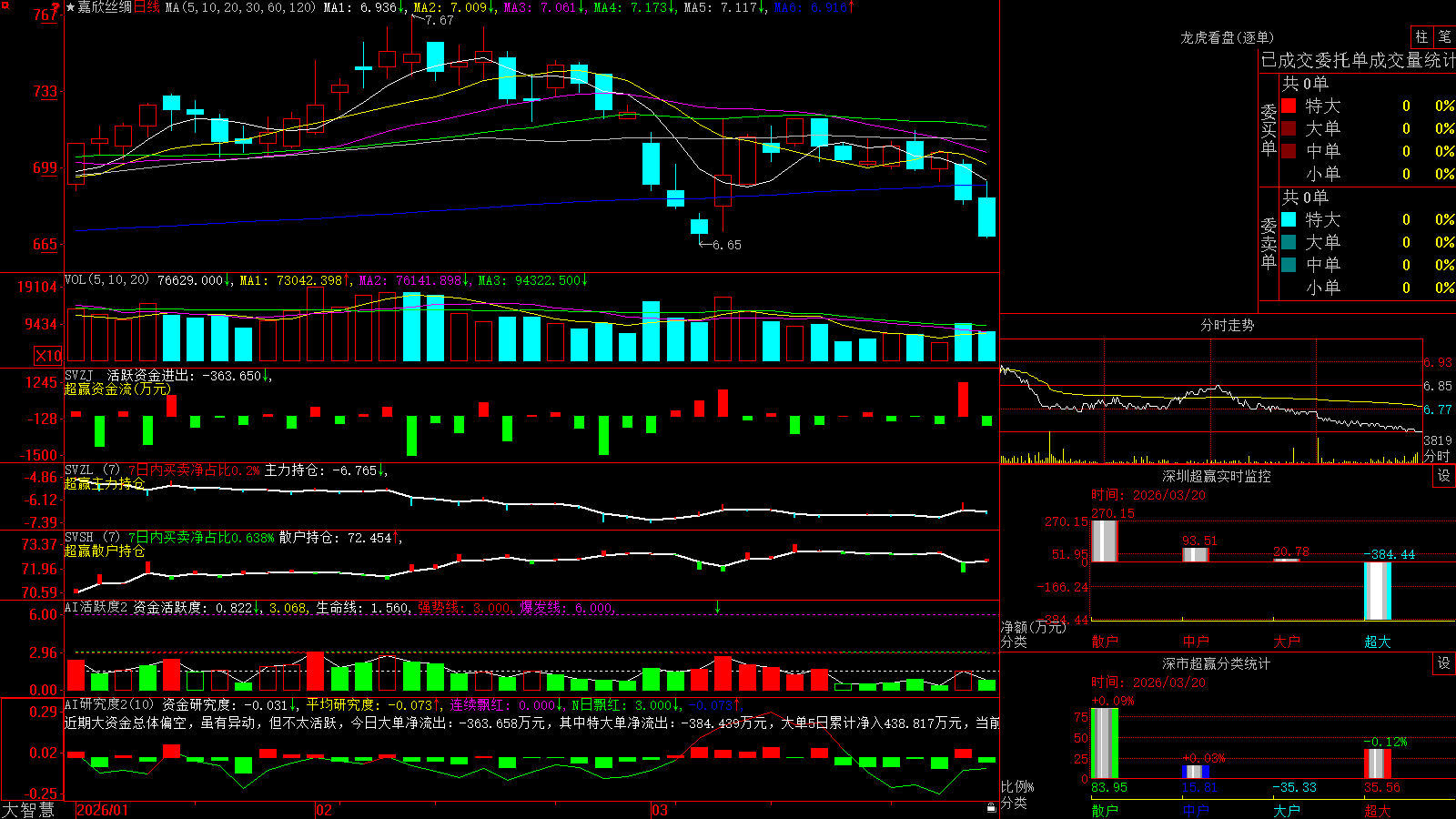Screen dimensions: 1456x819
Task: Click the star icon before 嘉欣丝绸
Action: pyautogui.click(x=70, y=7)
